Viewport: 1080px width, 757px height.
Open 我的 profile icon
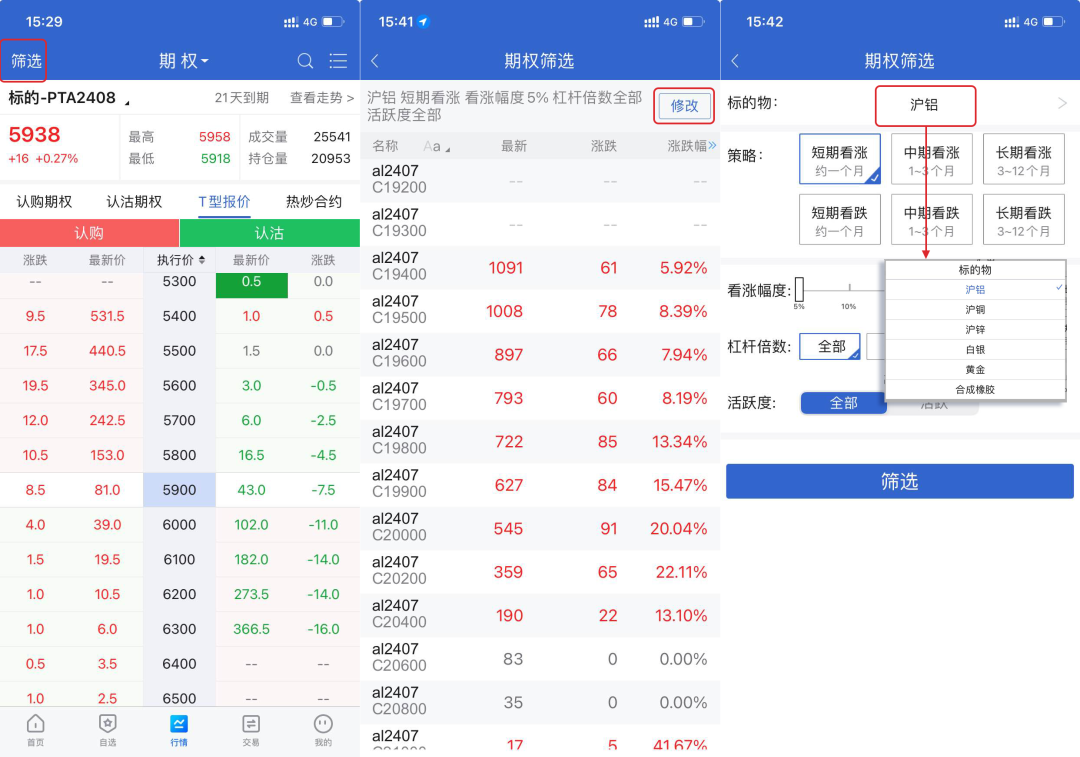(x=323, y=729)
